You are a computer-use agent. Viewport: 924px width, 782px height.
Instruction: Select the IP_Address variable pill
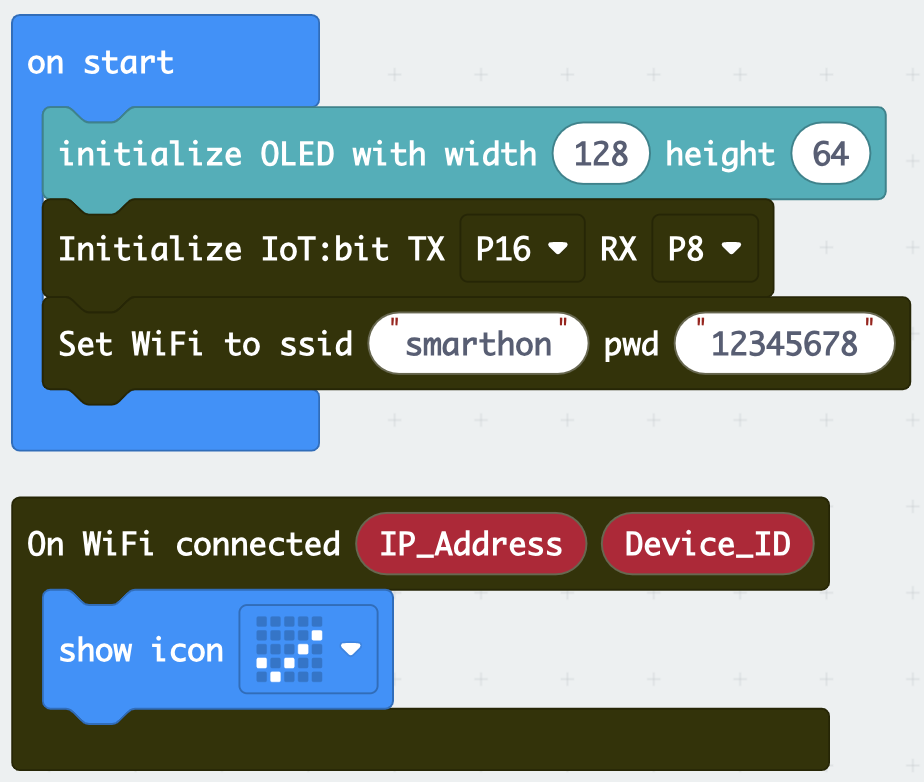pos(471,543)
